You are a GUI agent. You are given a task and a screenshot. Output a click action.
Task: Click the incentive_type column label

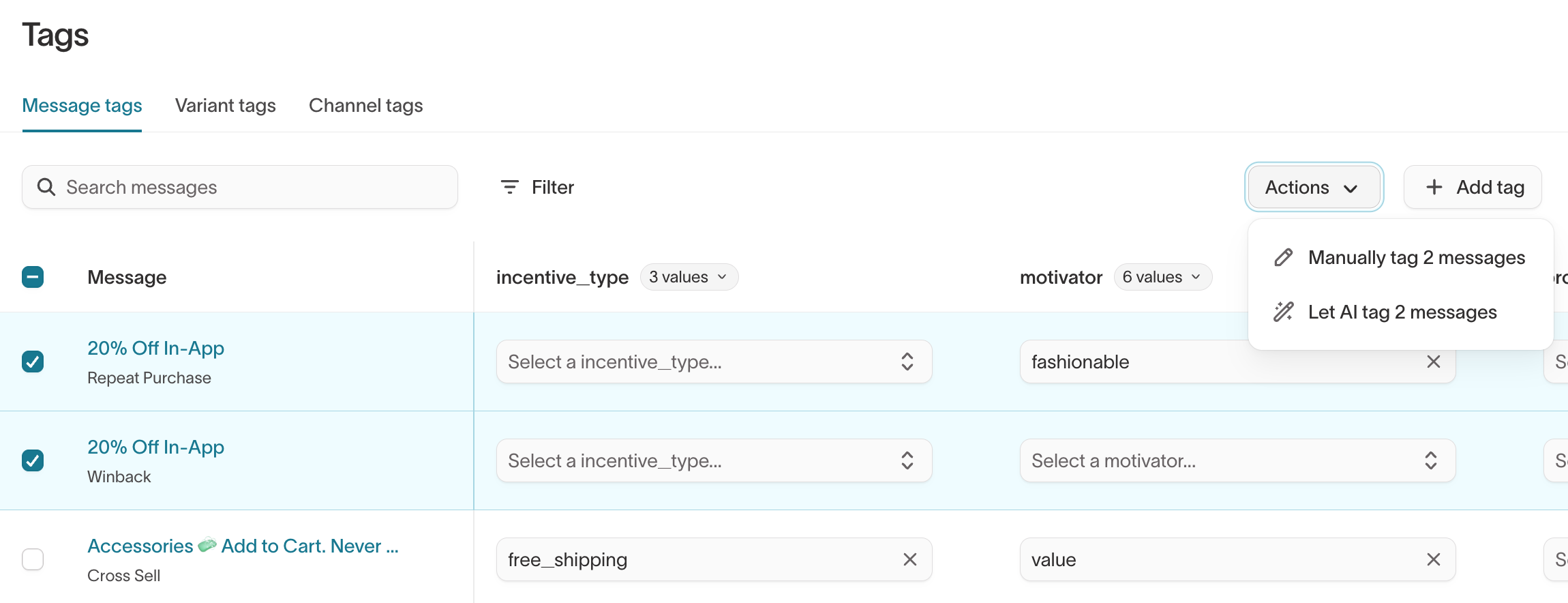coord(562,277)
